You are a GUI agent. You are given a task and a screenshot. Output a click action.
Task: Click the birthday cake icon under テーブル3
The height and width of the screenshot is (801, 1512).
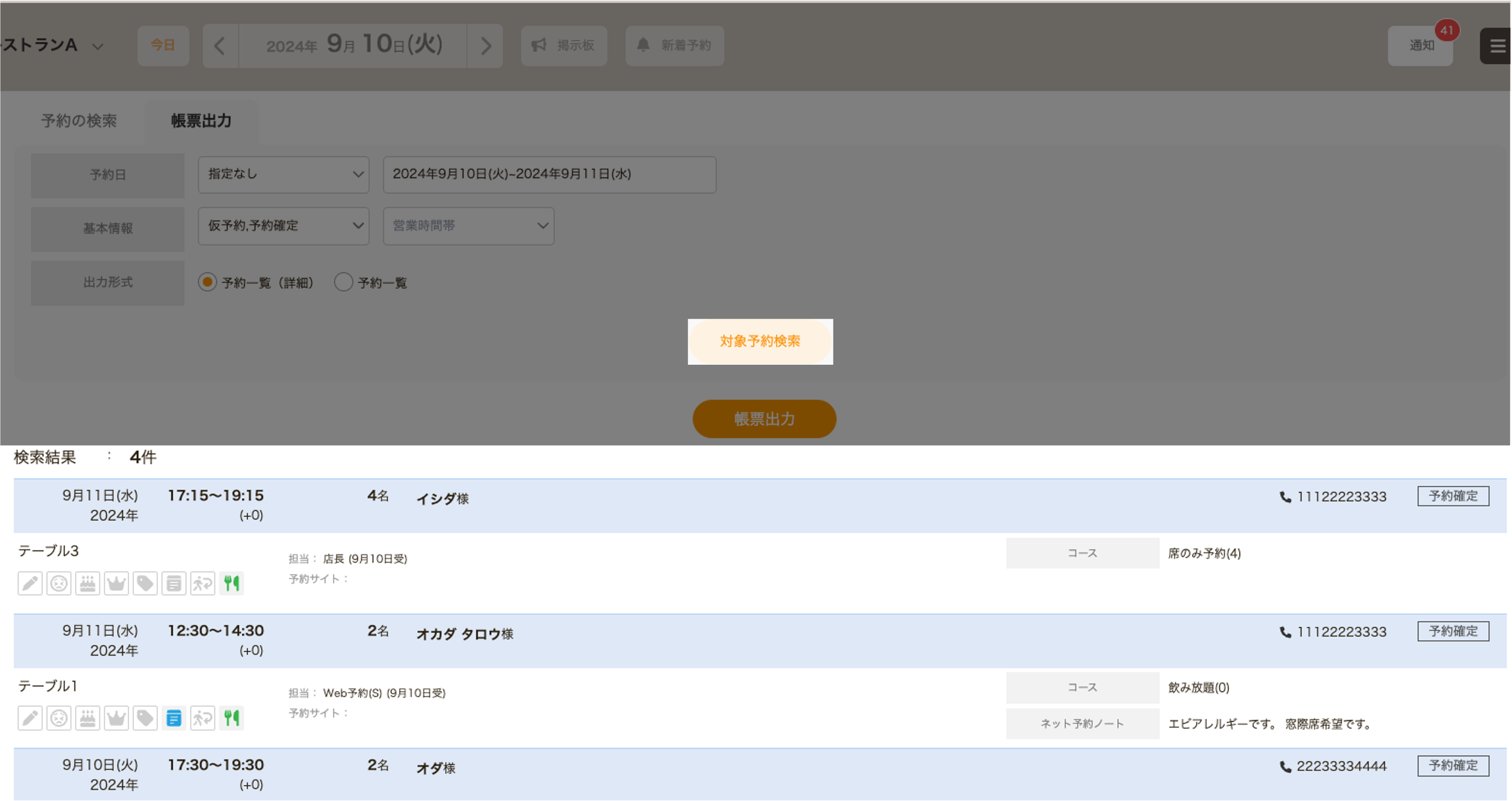88,583
